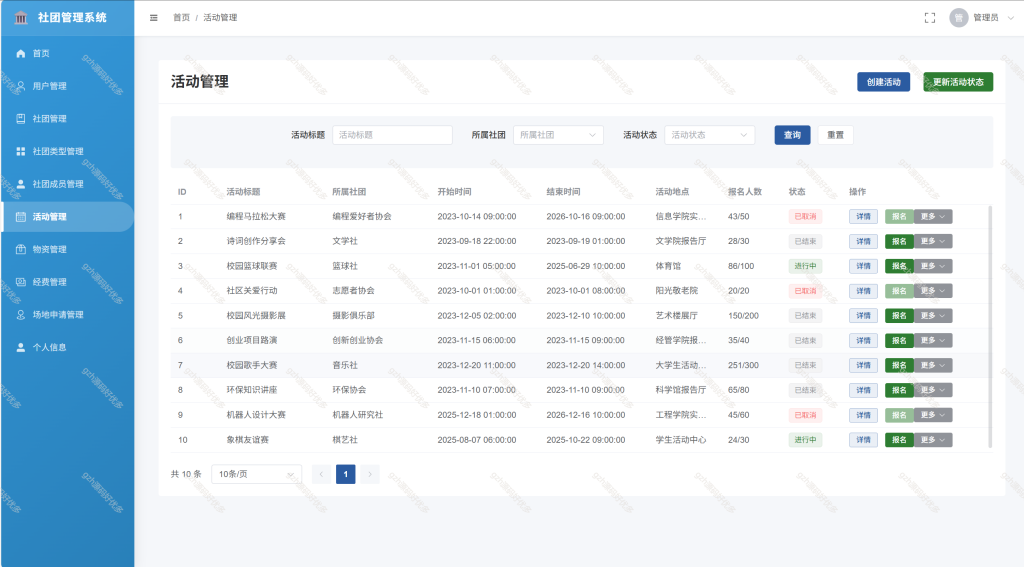Click the 社团管理系统 building logo icon
The image size is (1024, 567).
click(x=21, y=18)
